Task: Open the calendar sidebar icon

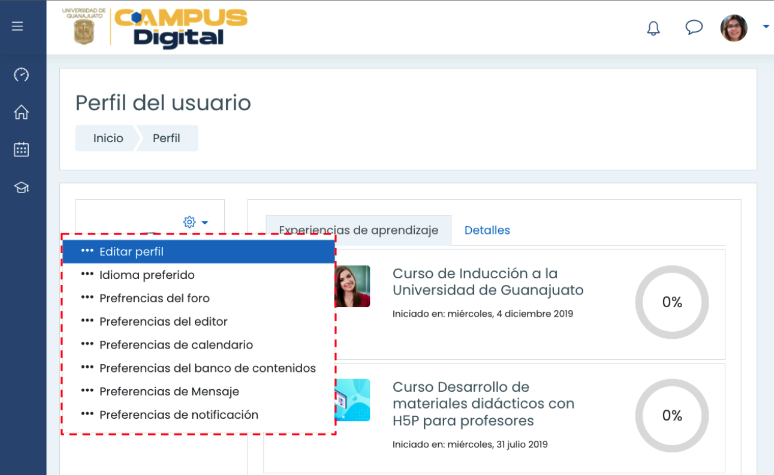Action: point(21,149)
